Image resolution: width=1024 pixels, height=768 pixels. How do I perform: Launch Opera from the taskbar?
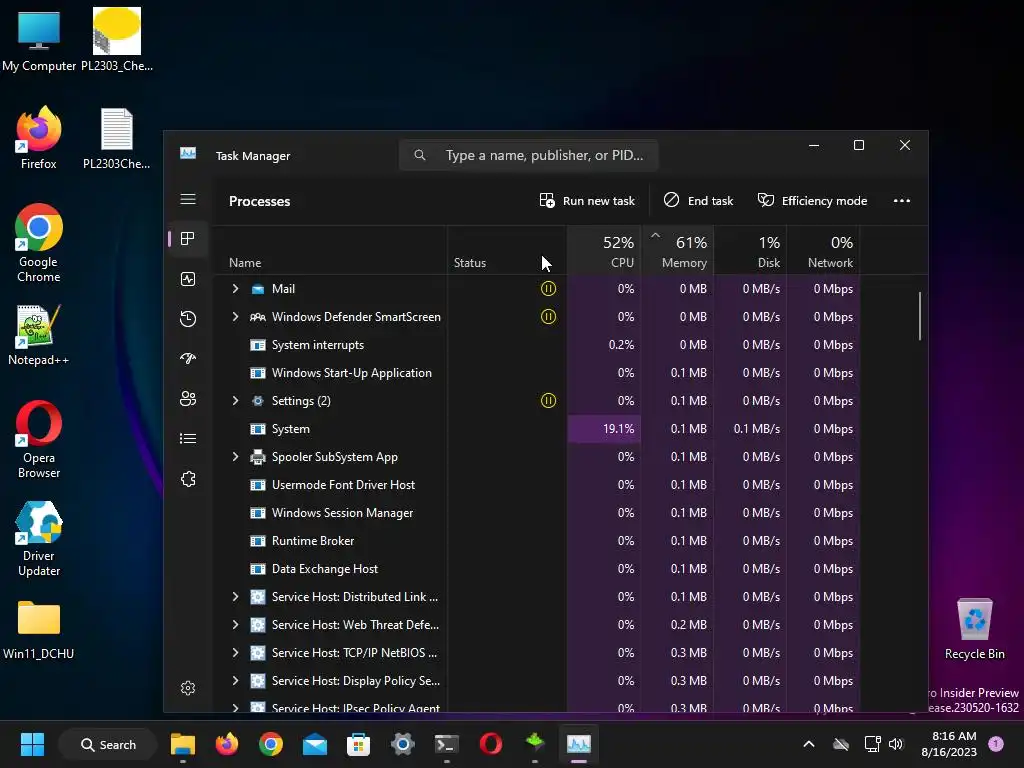pyautogui.click(x=490, y=744)
